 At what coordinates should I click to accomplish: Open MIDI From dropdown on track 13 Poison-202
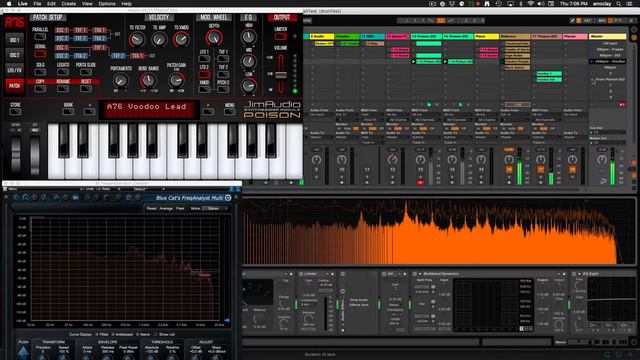[x=426, y=115]
